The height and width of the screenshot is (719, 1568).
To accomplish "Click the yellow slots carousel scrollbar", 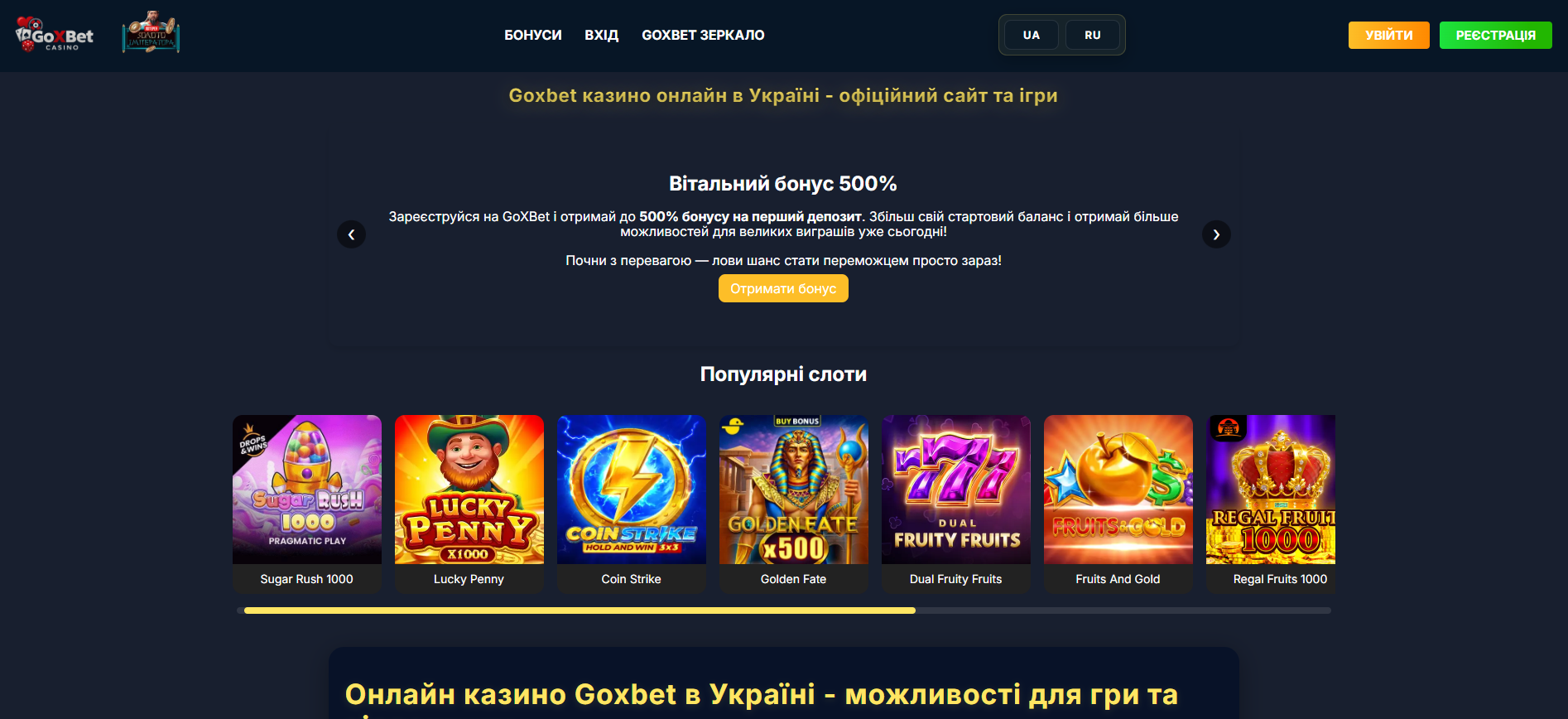I will [x=580, y=610].
